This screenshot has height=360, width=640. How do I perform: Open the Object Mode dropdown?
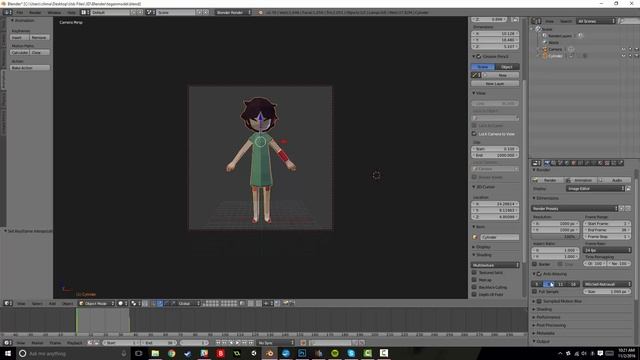pos(96,303)
